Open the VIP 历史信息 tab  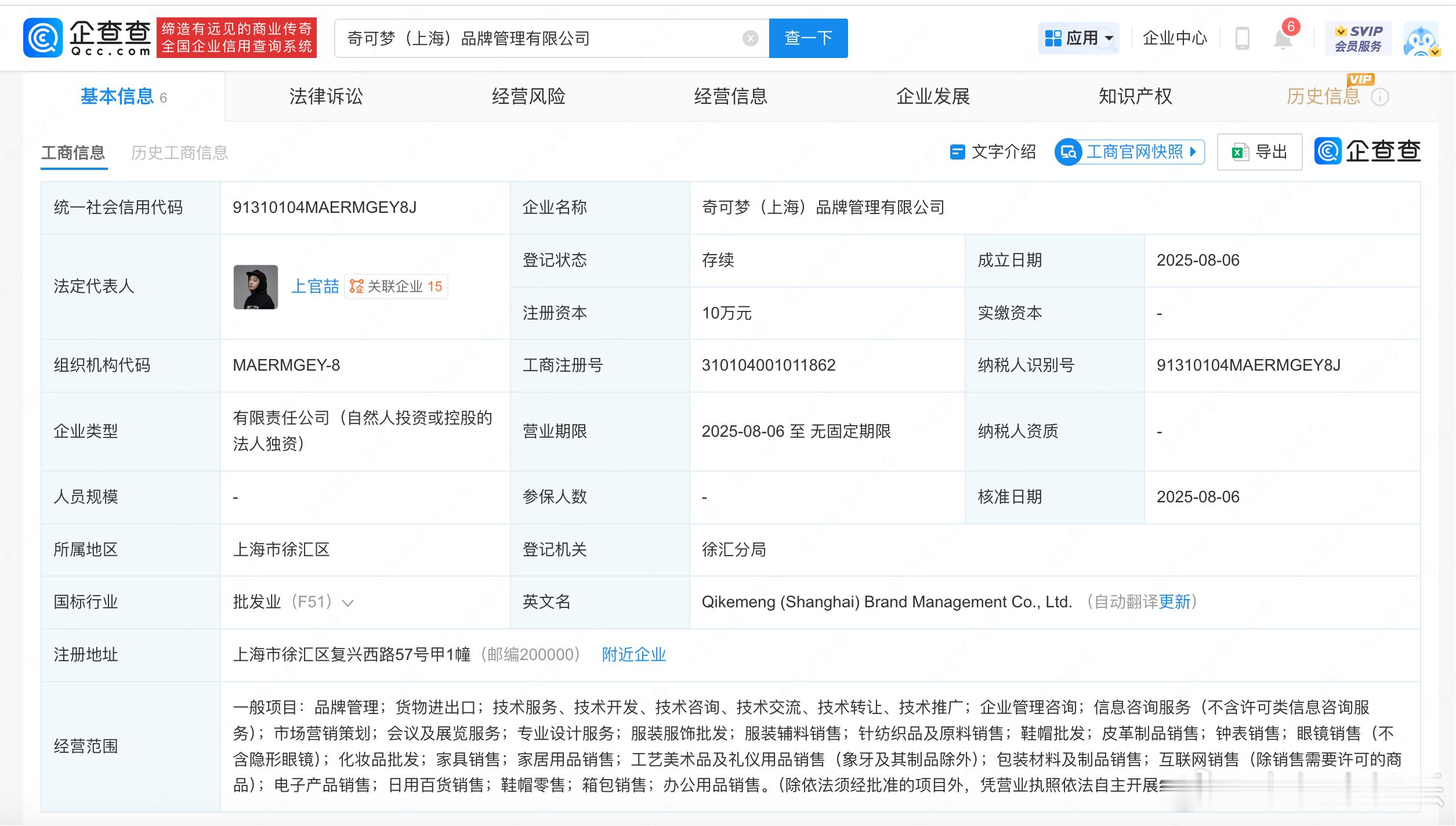tap(1323, 96)
